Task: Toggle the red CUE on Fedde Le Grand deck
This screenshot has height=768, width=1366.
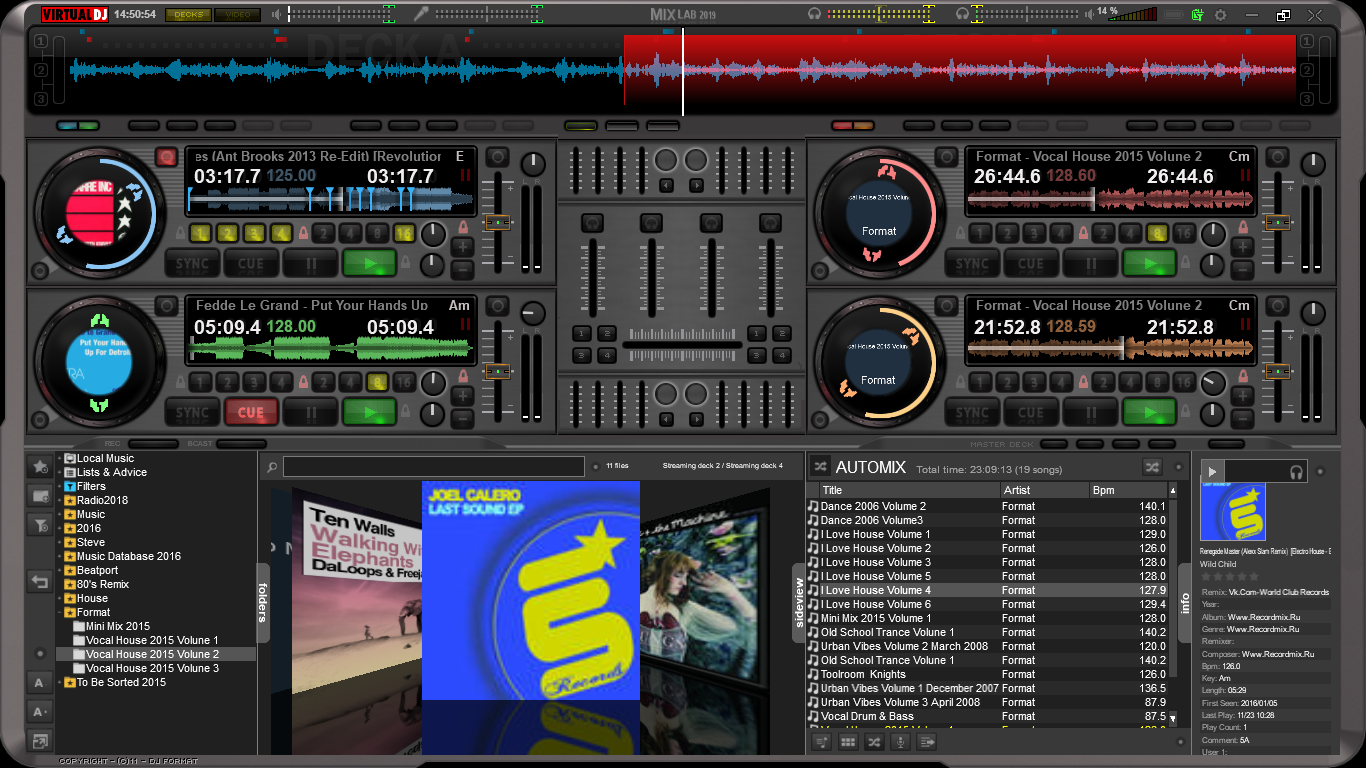Action: coord(251,412)
